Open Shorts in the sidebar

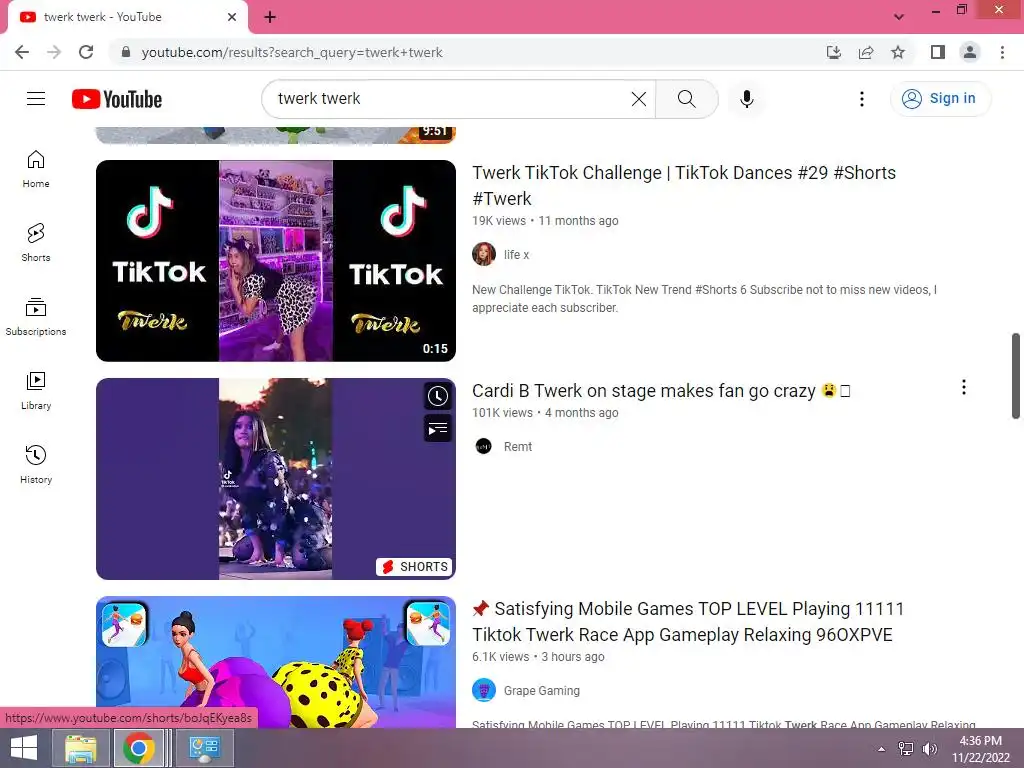[x=36, y=243]
